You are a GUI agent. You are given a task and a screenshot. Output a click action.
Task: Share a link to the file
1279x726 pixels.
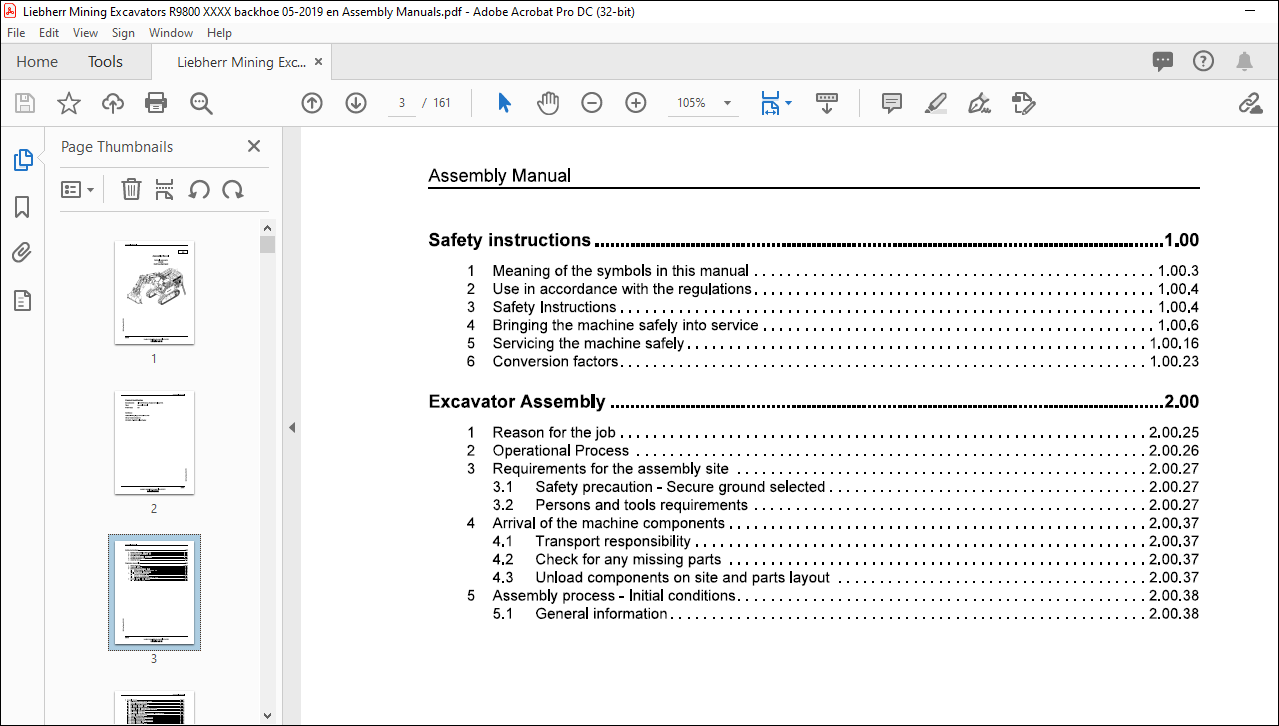pos(1250,103)
